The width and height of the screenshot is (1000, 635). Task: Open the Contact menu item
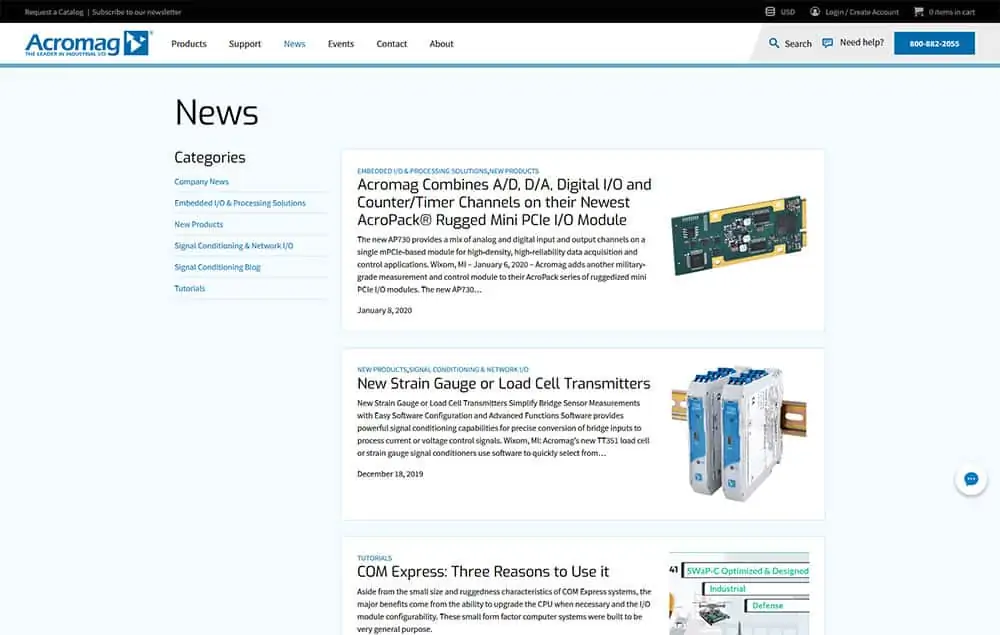click(x=392, y=44)
